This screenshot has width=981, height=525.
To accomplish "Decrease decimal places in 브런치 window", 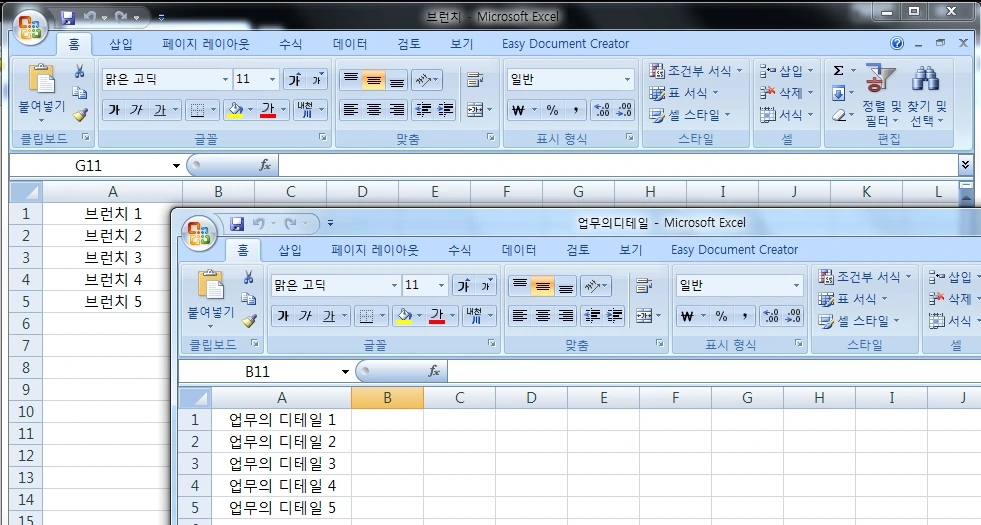I will click(624, 110).
